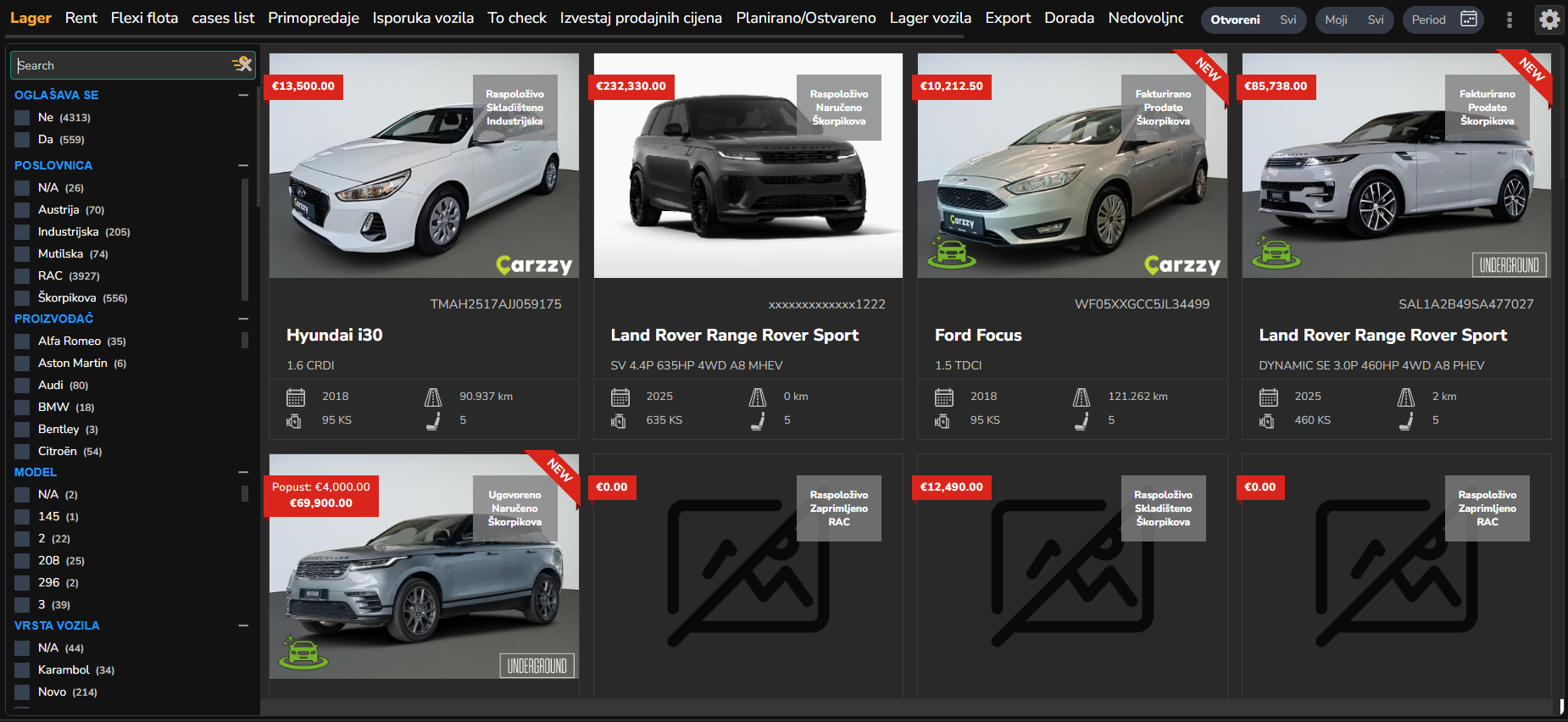Click the Ford Focus engine power icon
Image resolution: width=1568 pixels, height=722 pixels.
(x=942, y=420)
